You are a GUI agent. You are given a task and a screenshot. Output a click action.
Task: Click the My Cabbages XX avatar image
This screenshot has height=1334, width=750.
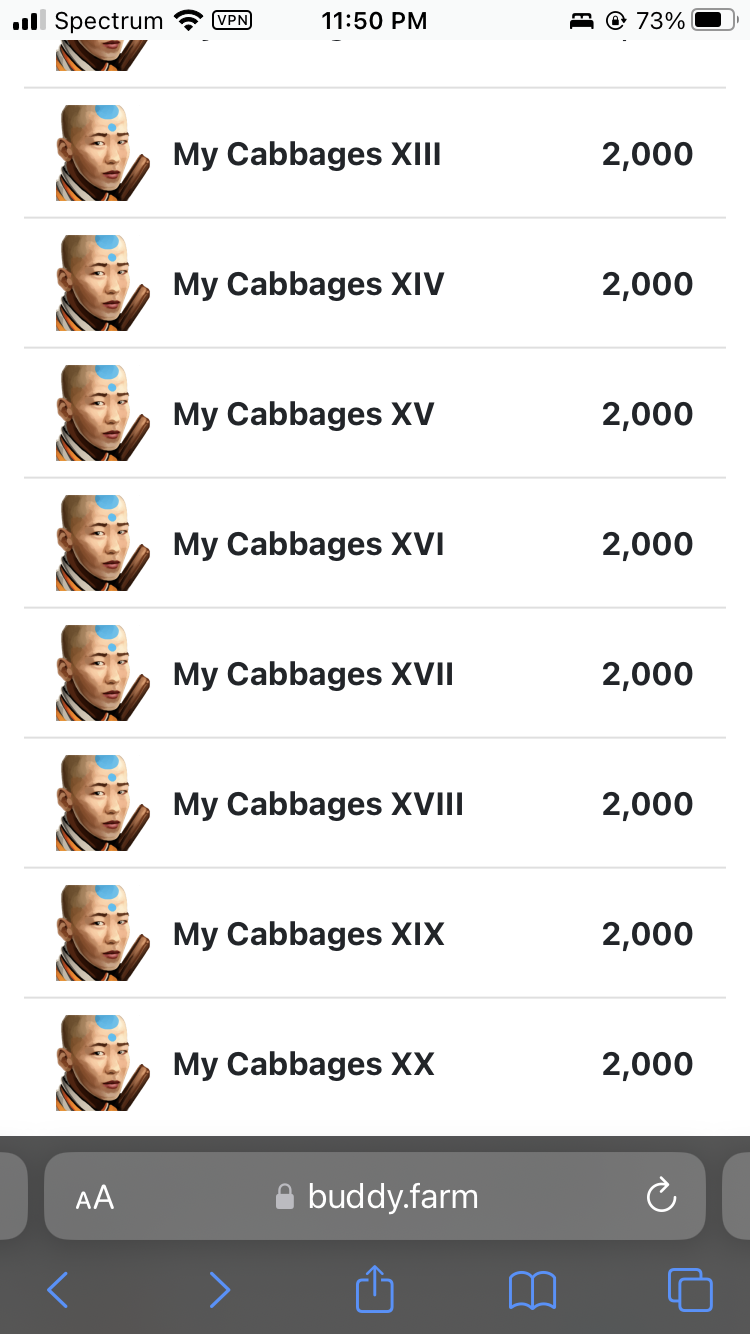[x=102, y=1063]
